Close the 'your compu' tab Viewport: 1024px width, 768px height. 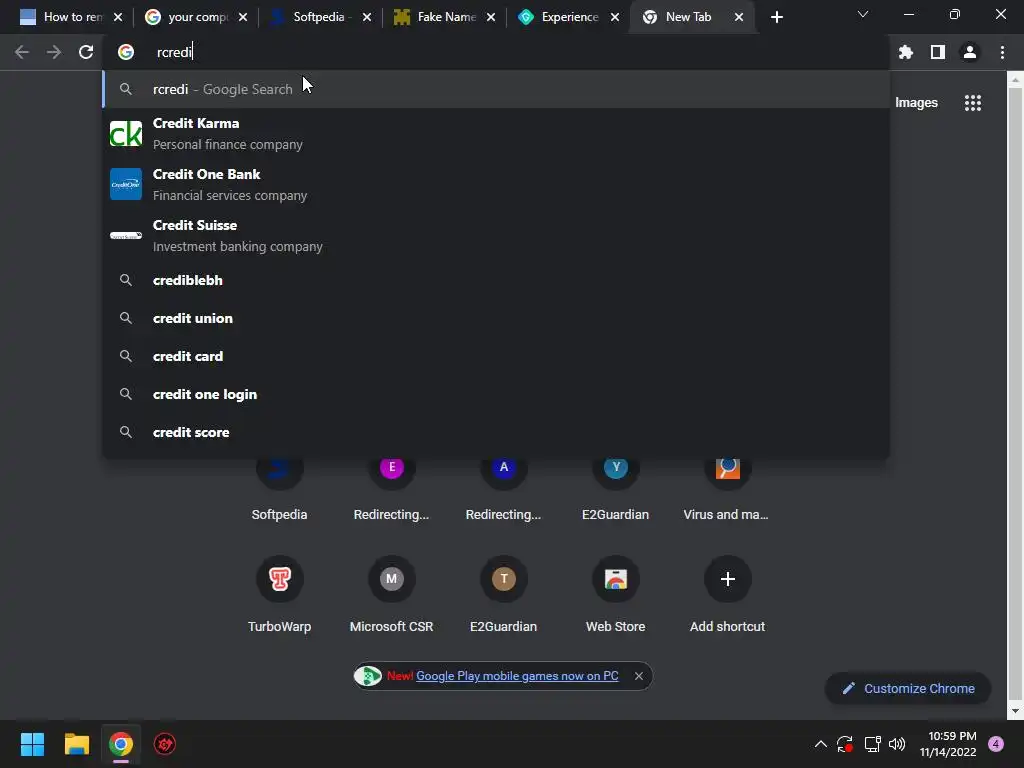coord(243,17)
